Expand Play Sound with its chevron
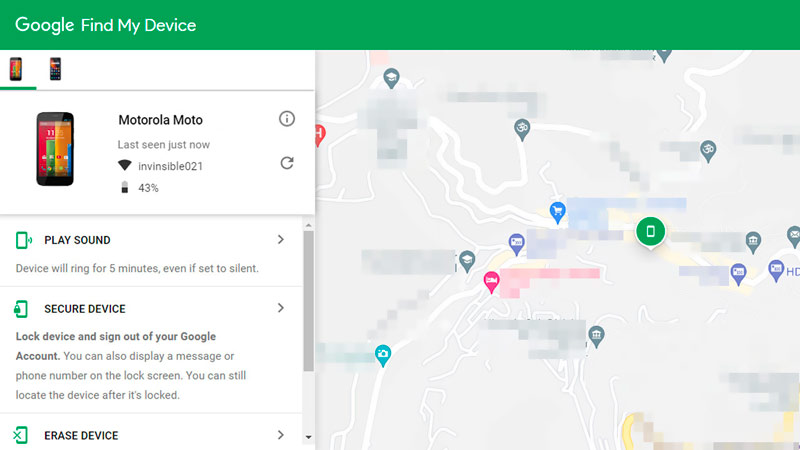The height and width of the screenshot is (450, 800). coord(281,240)
